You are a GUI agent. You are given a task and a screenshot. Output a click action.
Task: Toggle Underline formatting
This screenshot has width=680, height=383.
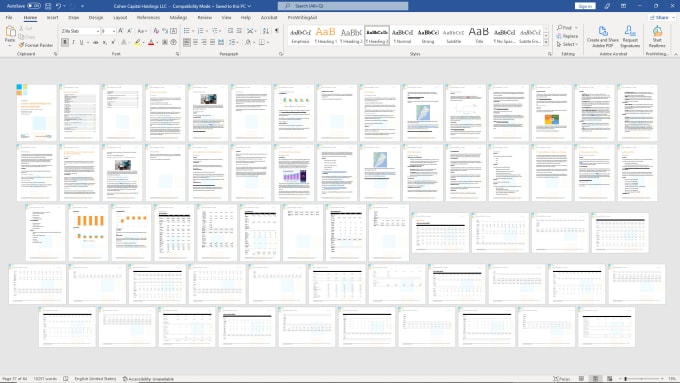tap(81, 43)
